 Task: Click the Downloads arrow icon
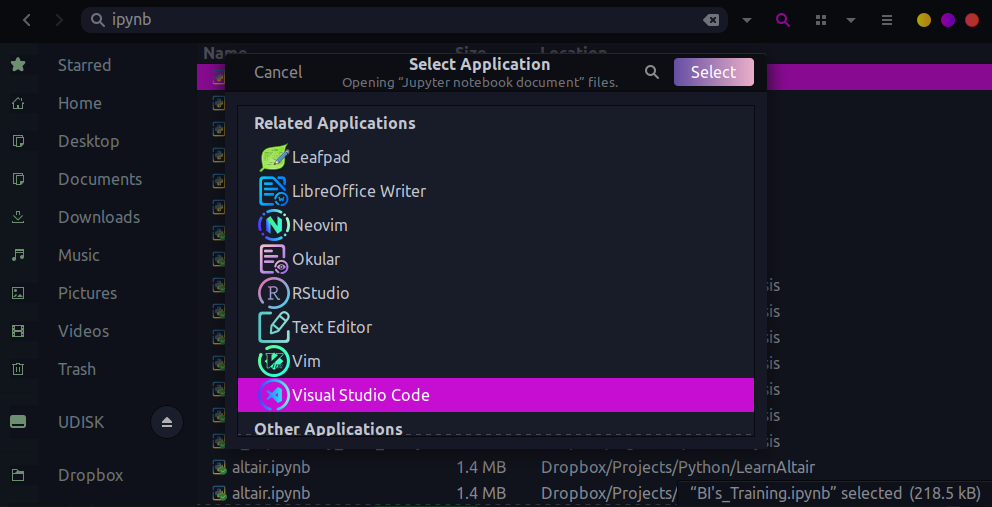pyautogui.click(x=18, y=217)
